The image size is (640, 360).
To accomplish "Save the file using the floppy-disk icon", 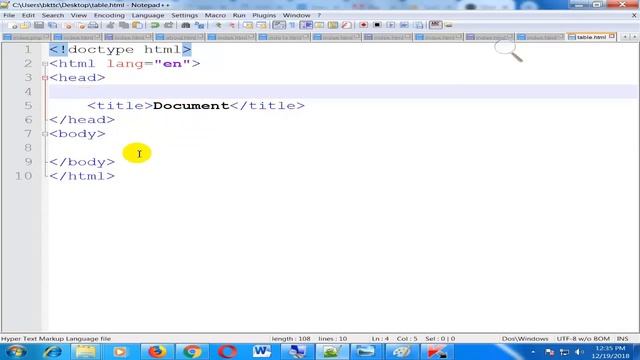I will [x=39, y=25].
